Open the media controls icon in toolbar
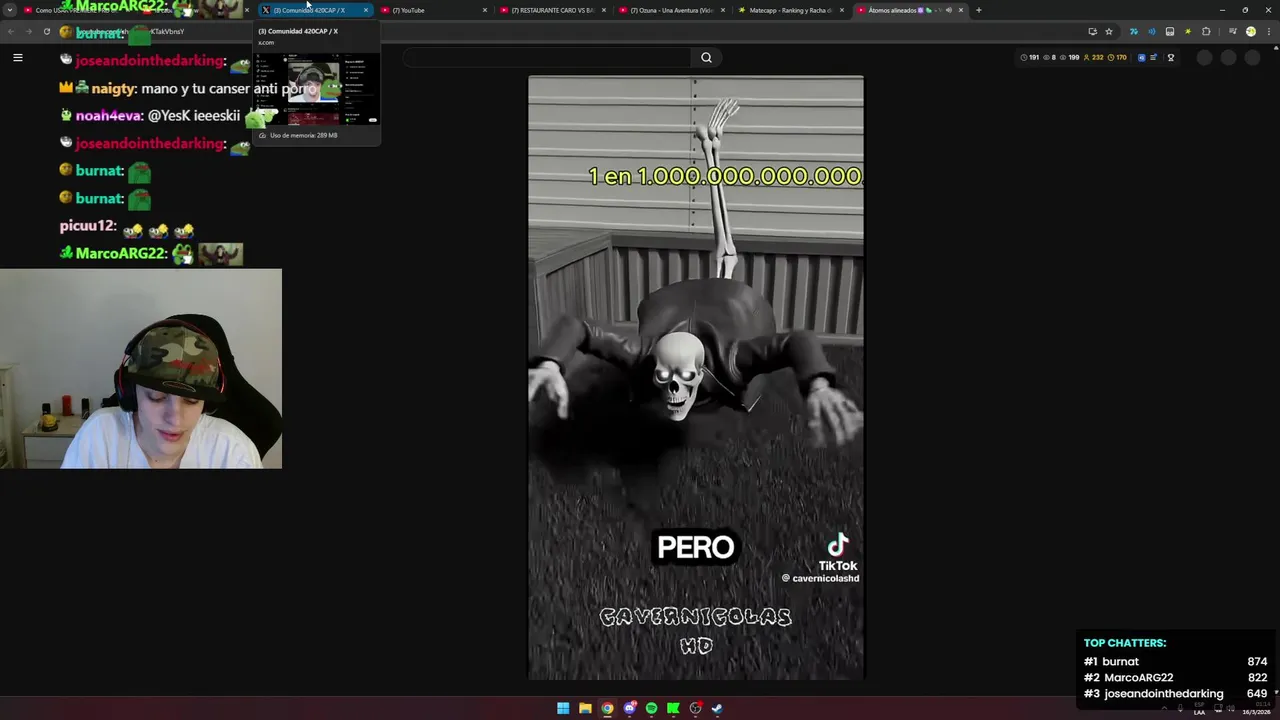 coord(1232,31)
